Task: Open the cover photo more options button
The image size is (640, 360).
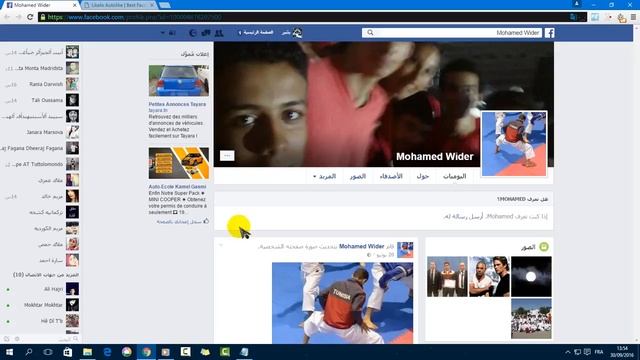Action: pos(227,156)
